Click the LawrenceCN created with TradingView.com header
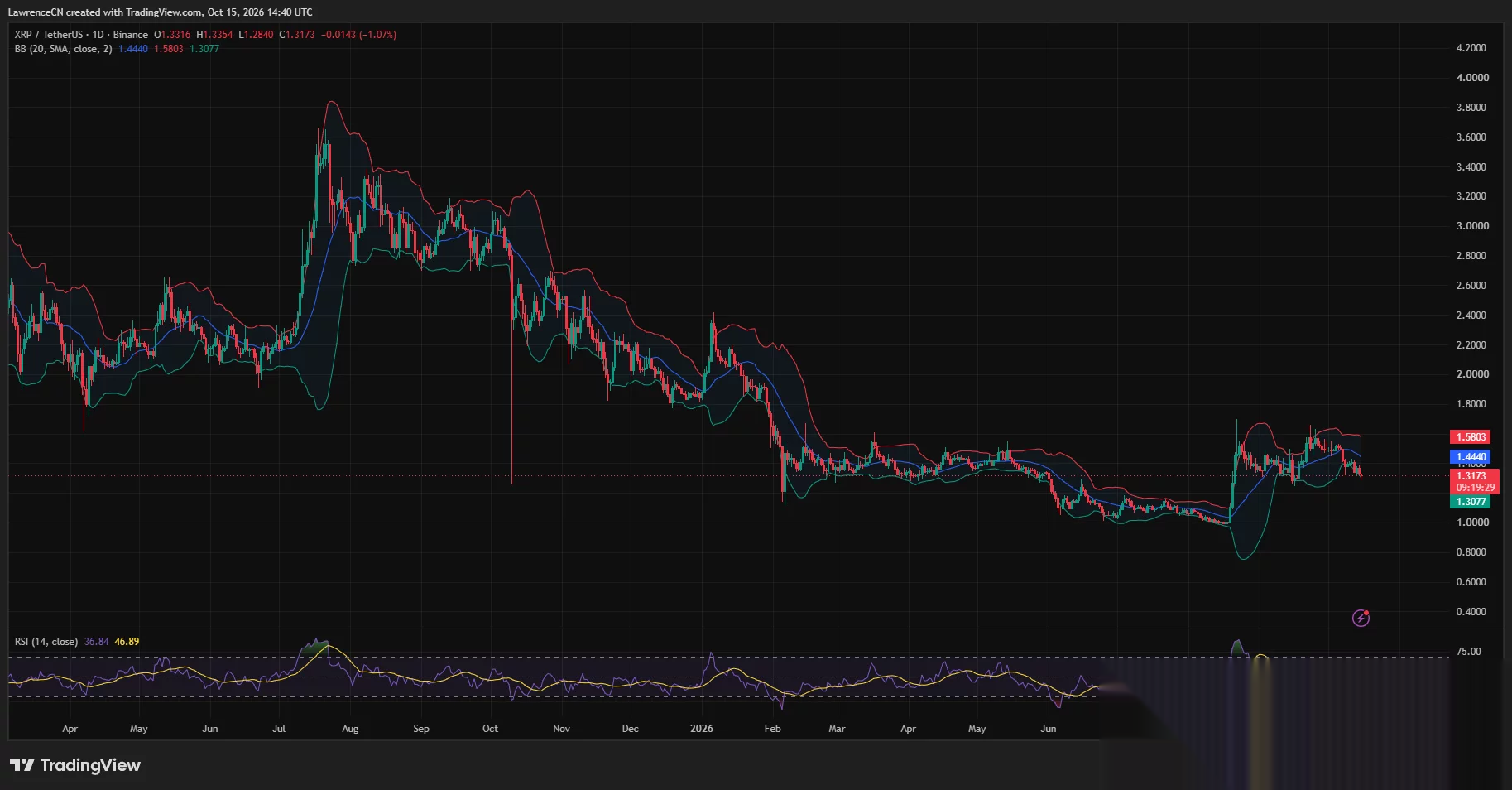The width and height of the screenshot is (1512, 790). tap(161, 12)
